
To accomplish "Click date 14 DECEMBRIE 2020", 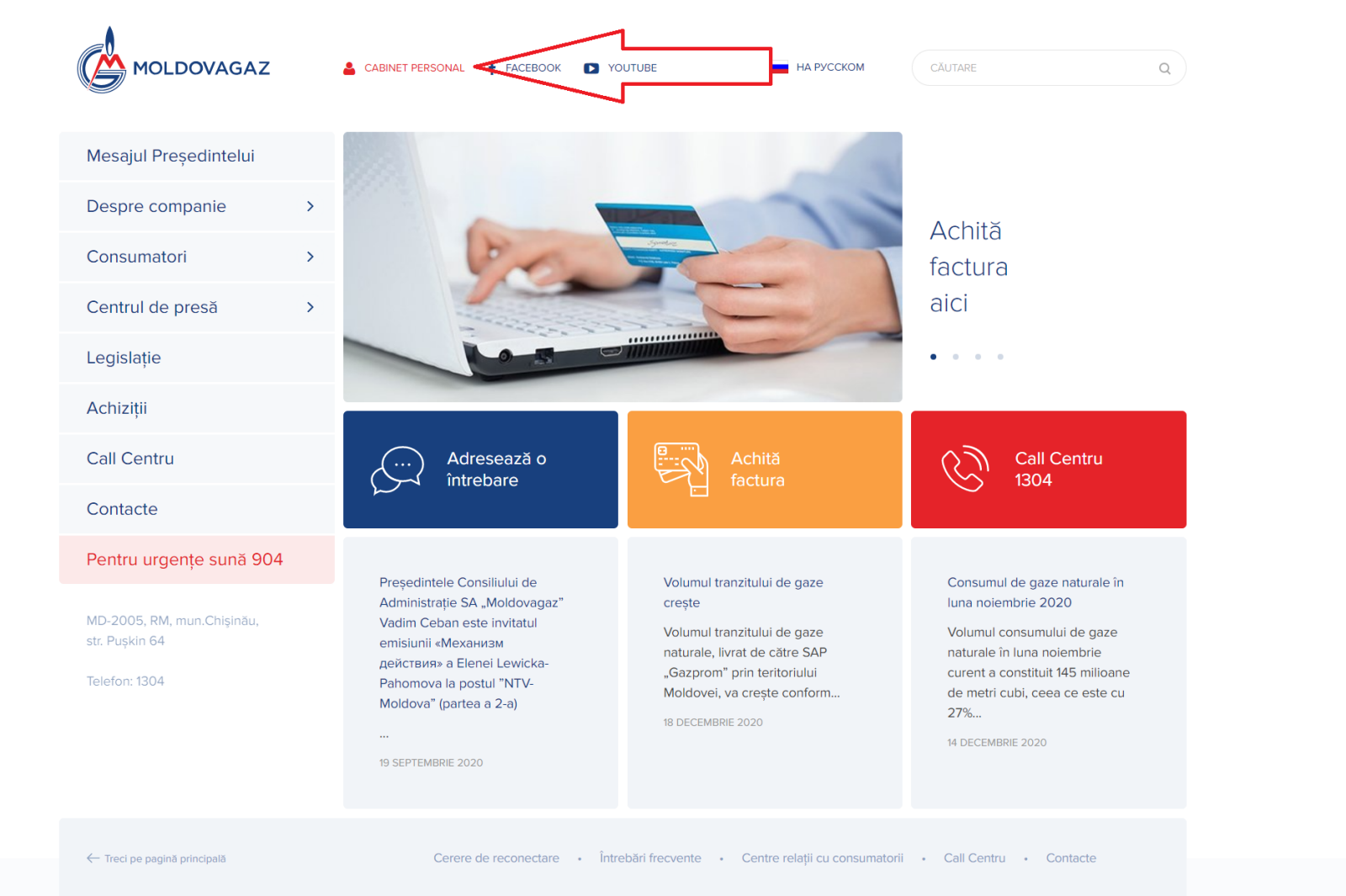I will point(997,743).
